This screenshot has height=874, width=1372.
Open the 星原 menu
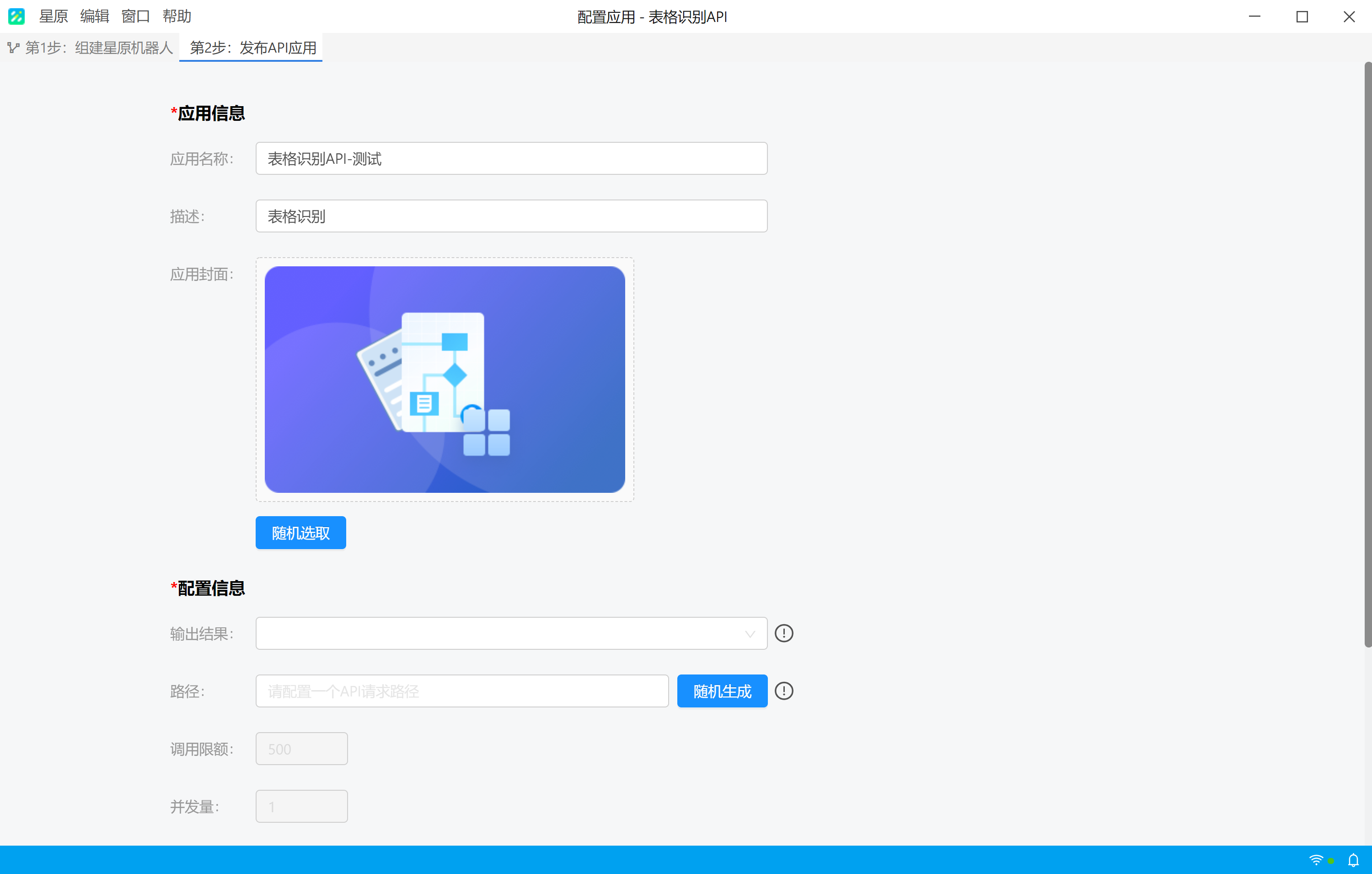coord(54,16)
